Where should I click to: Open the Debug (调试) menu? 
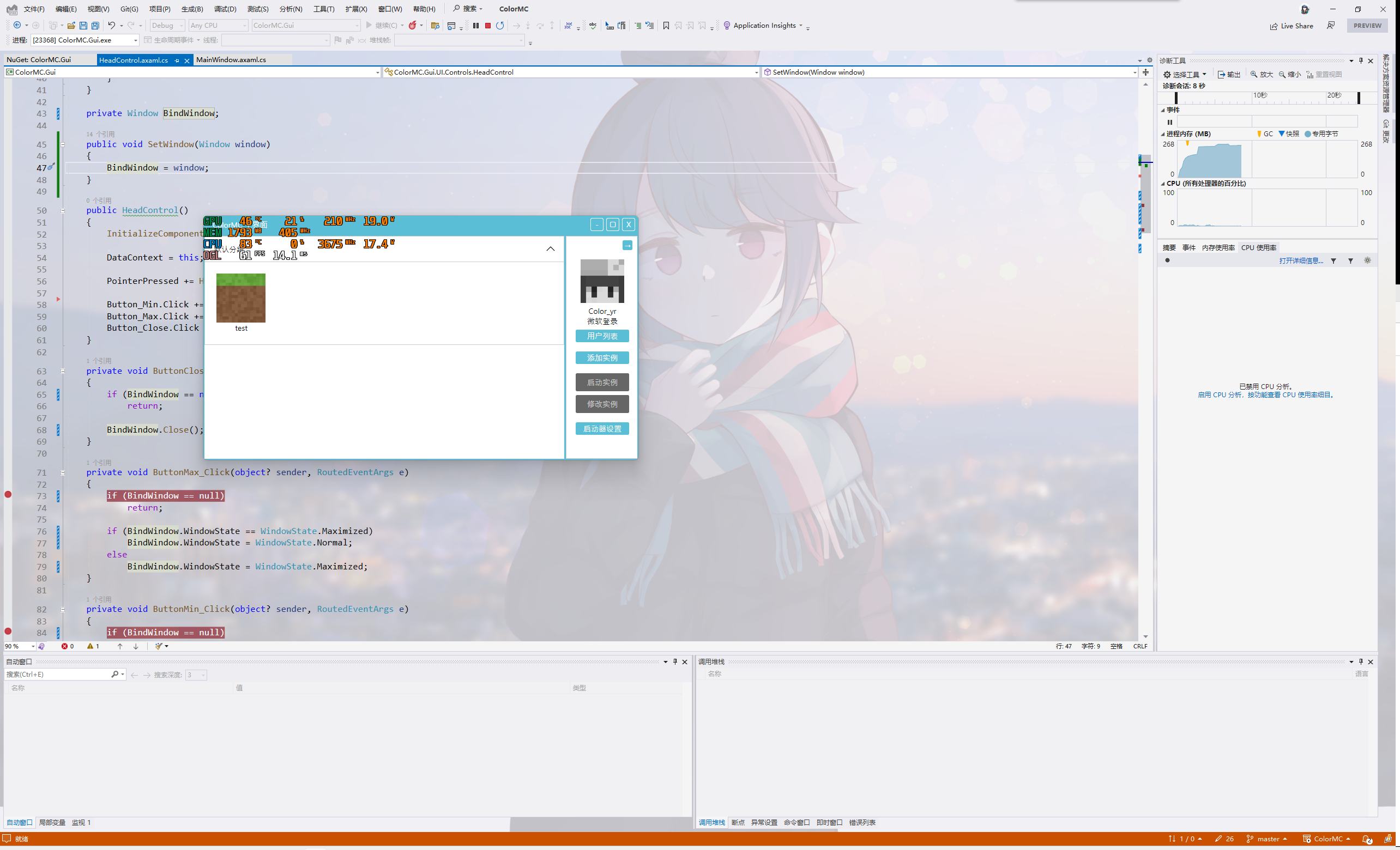pyautogui.click(x=225, y=9)
